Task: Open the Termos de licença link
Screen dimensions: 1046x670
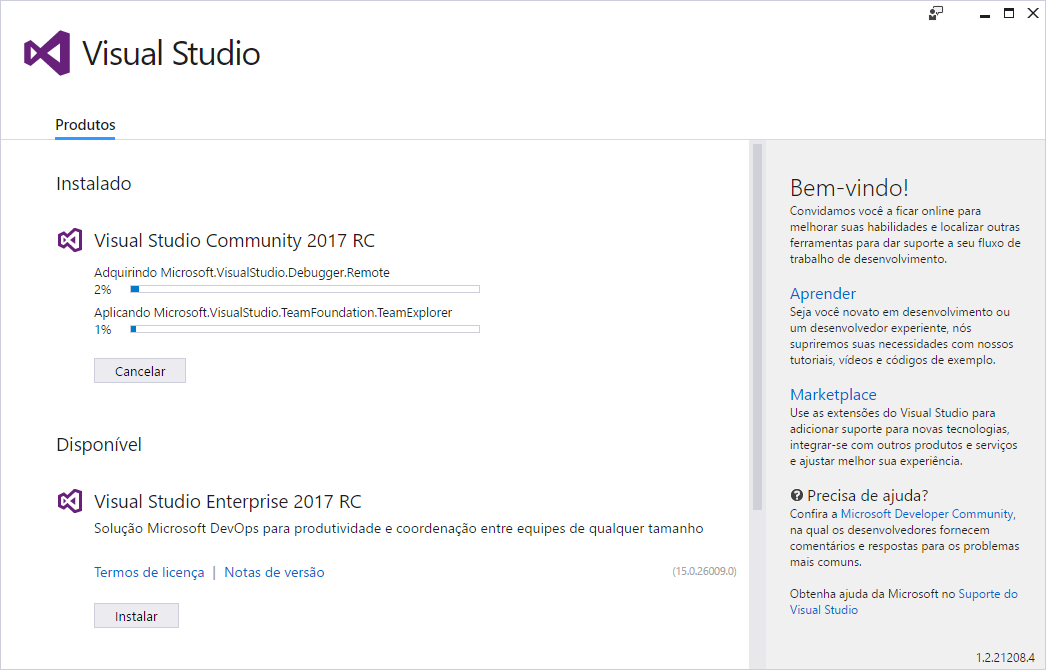Action: coord(148,572)
